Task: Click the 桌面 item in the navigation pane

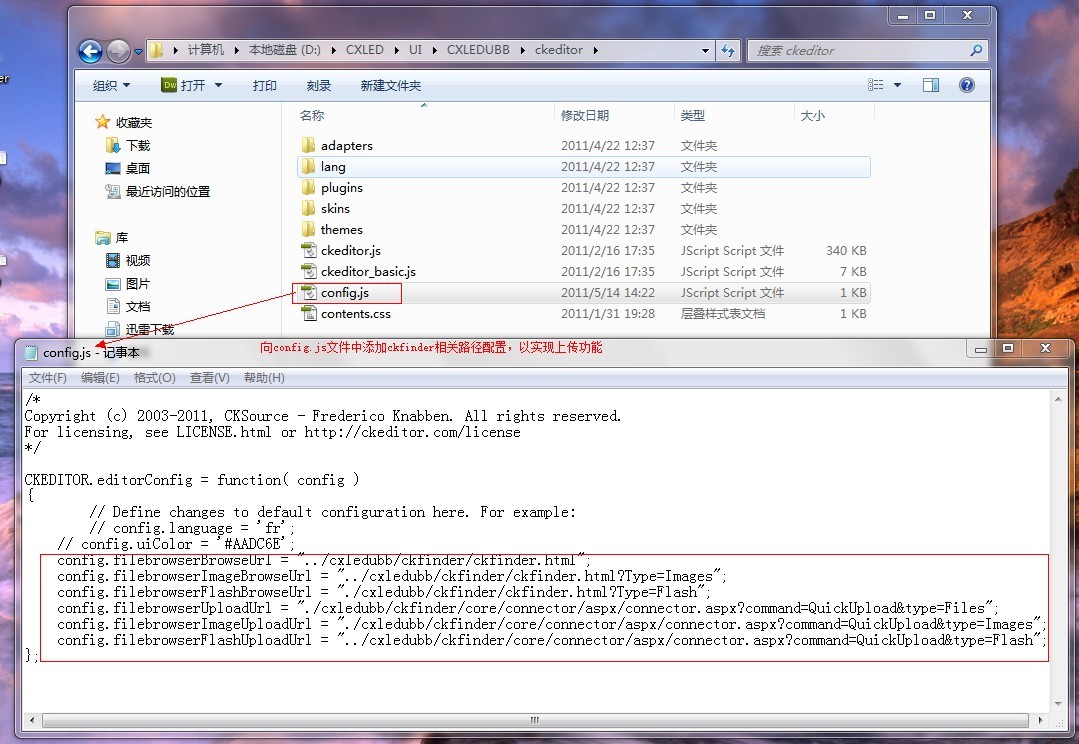Action: pos(138,169)
